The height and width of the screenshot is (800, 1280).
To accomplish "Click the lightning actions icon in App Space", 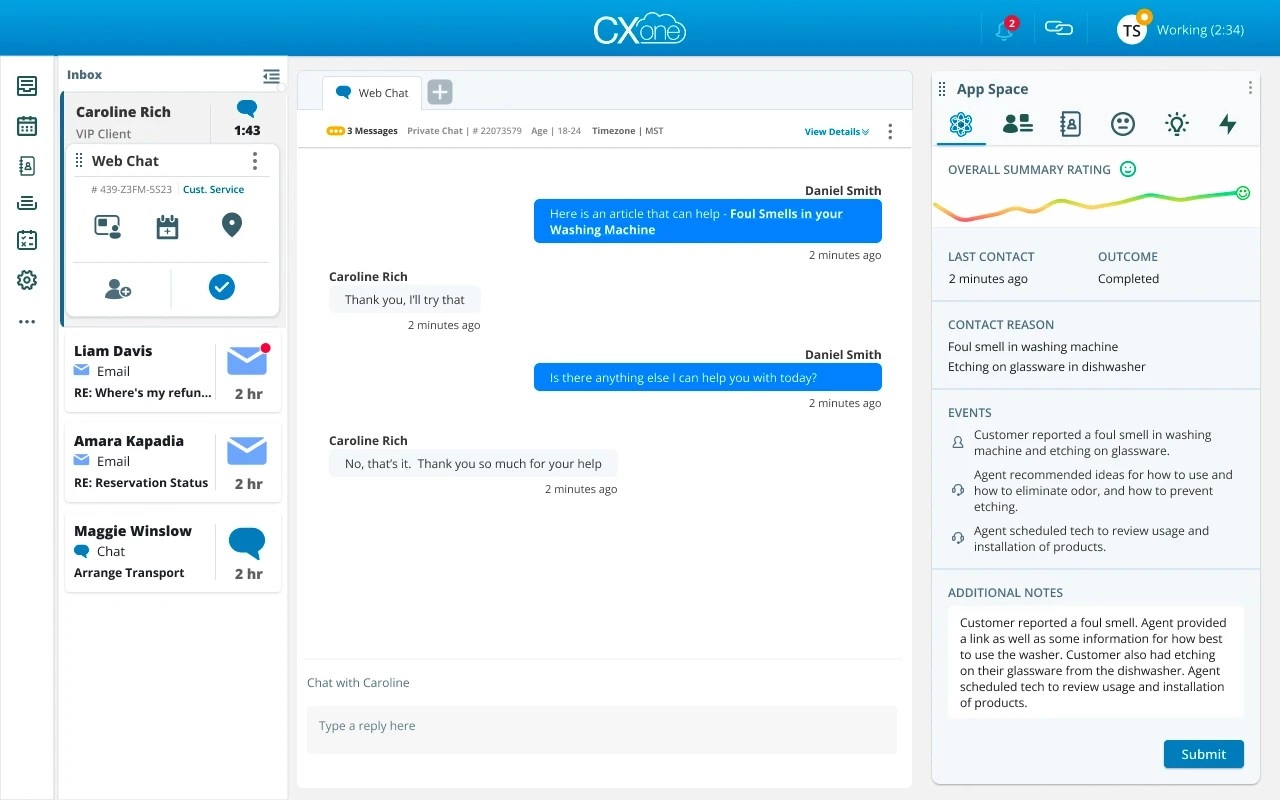I will [x=1230, y=124].
